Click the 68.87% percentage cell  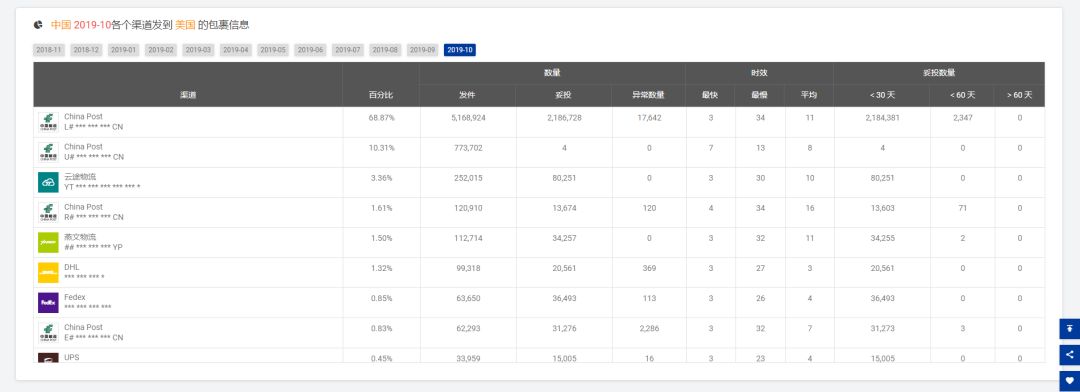382,118
